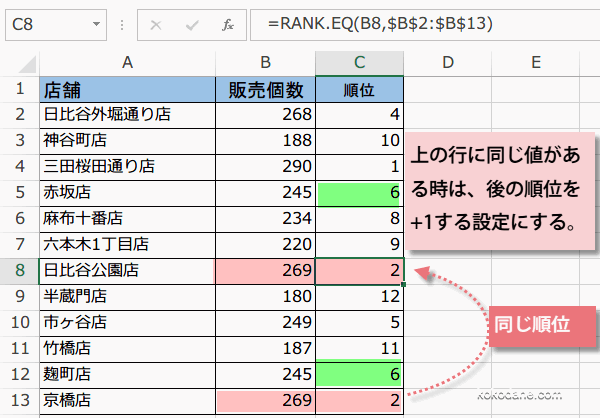Click the sales value 180
The image size is (600, 418).
266,297
